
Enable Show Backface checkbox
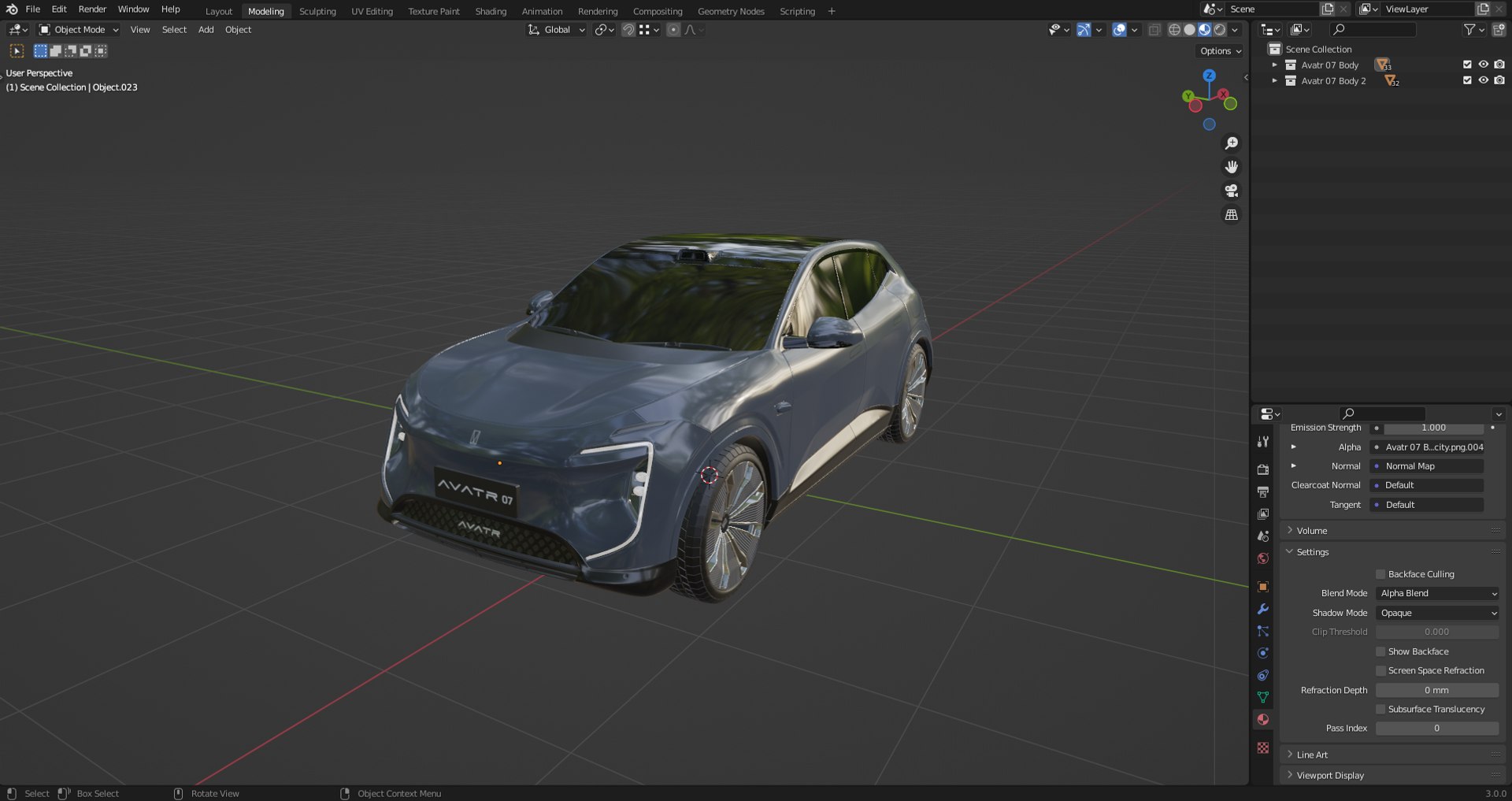tap(1380, 651)
